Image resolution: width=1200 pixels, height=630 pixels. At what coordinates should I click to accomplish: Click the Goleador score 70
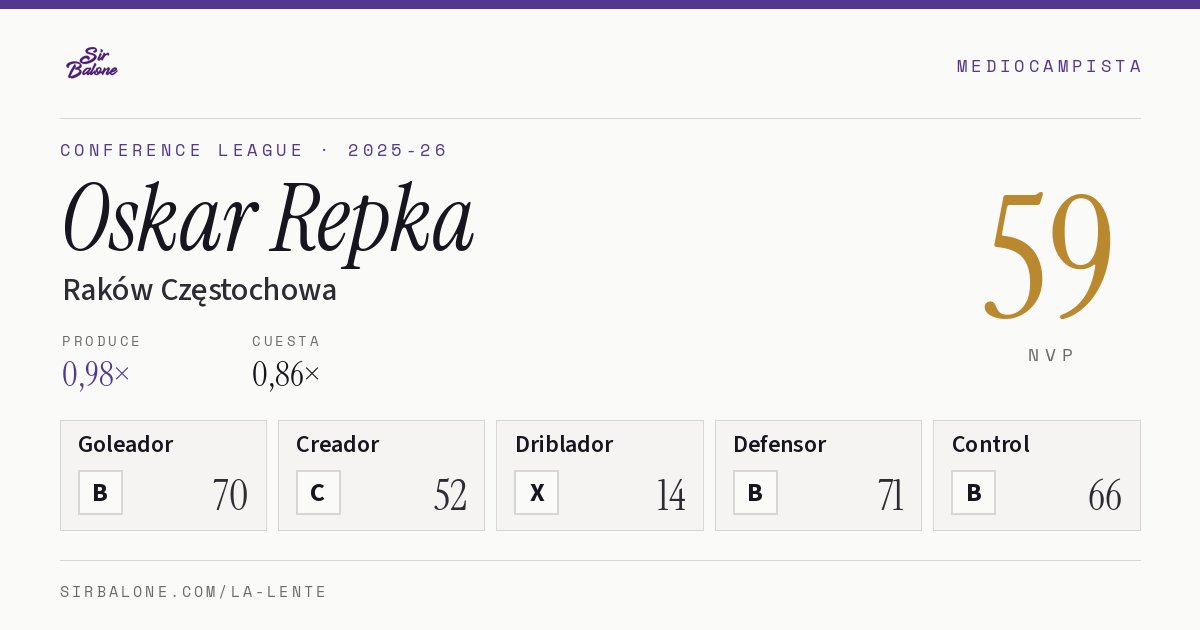[x=230, y=495]
